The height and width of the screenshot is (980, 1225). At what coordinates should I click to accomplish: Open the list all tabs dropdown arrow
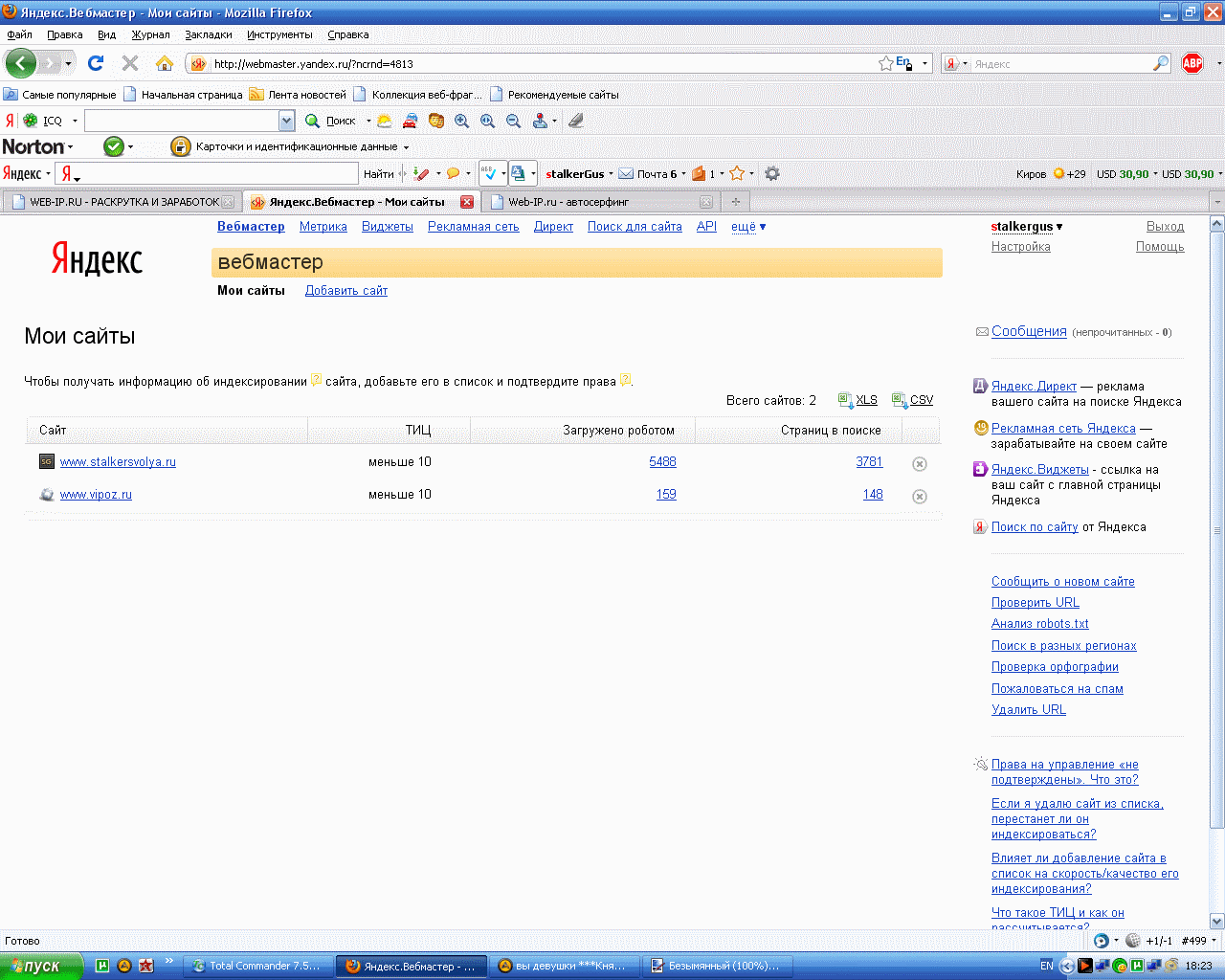(x=1217, y=202)
